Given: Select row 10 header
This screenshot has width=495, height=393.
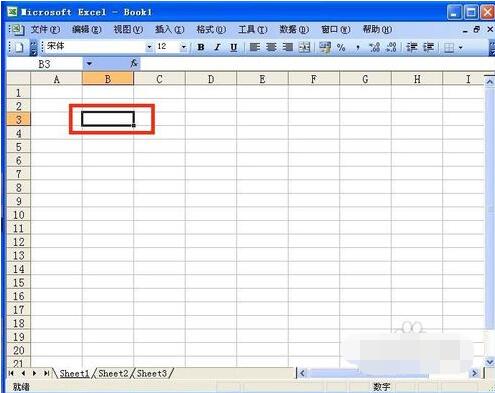Looking at the screenshot, I should (x=19, y=215).
